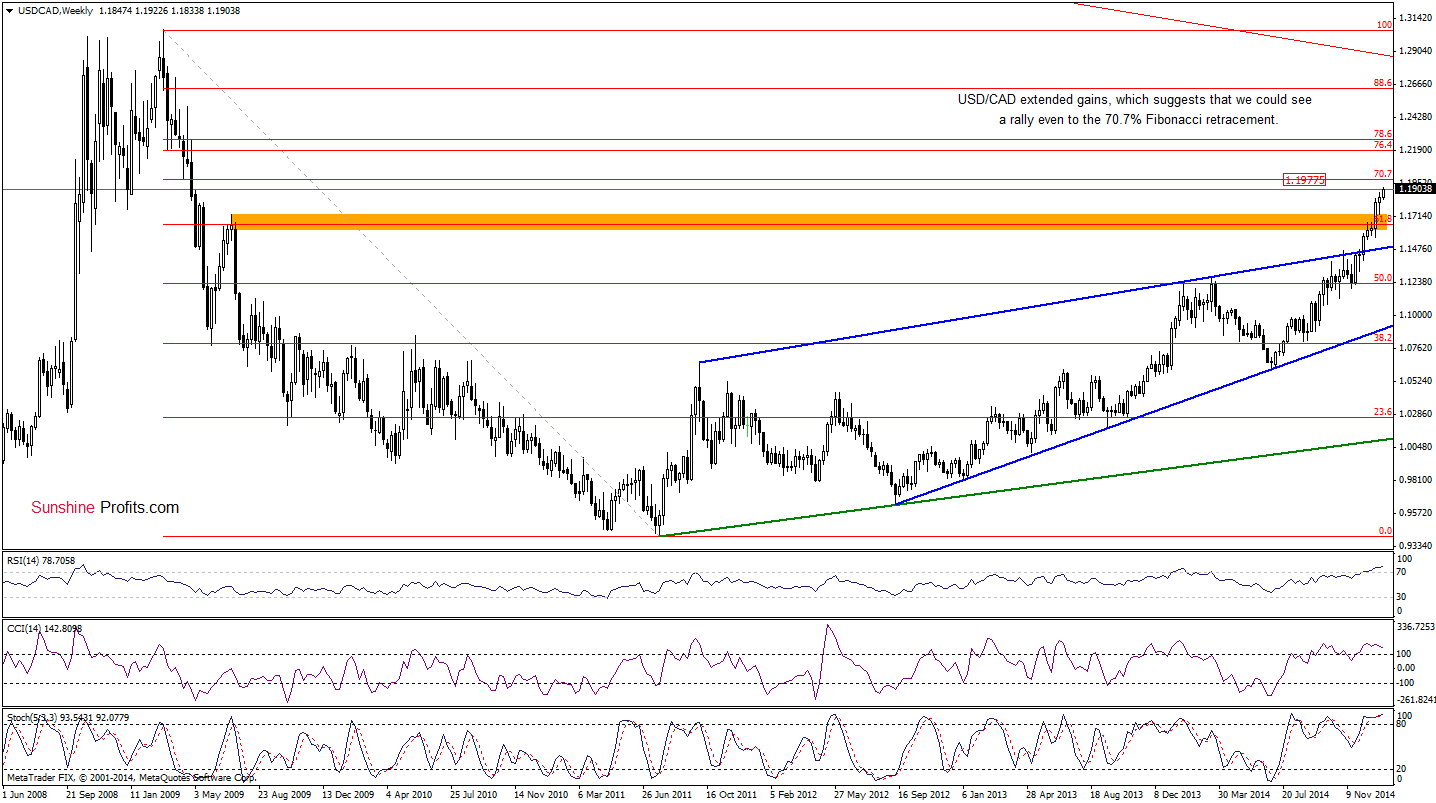
Task: Click price axis value 0.93340
Action: click(1416, 546)
